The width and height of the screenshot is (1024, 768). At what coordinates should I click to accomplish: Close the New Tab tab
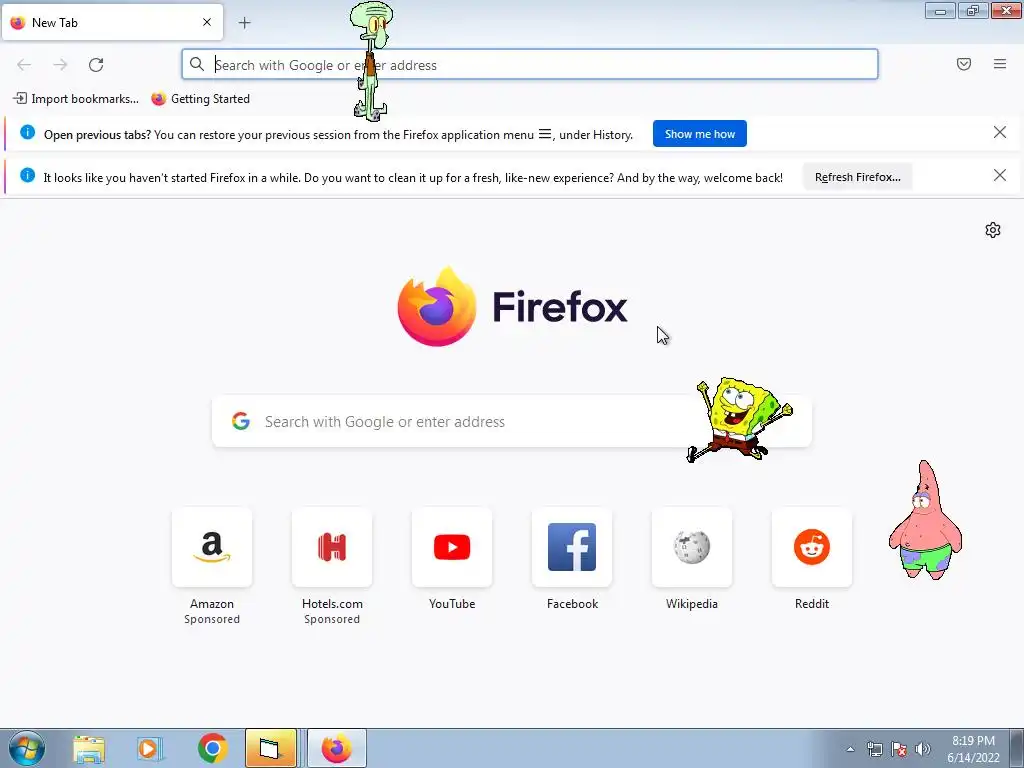tap(207, 22)
